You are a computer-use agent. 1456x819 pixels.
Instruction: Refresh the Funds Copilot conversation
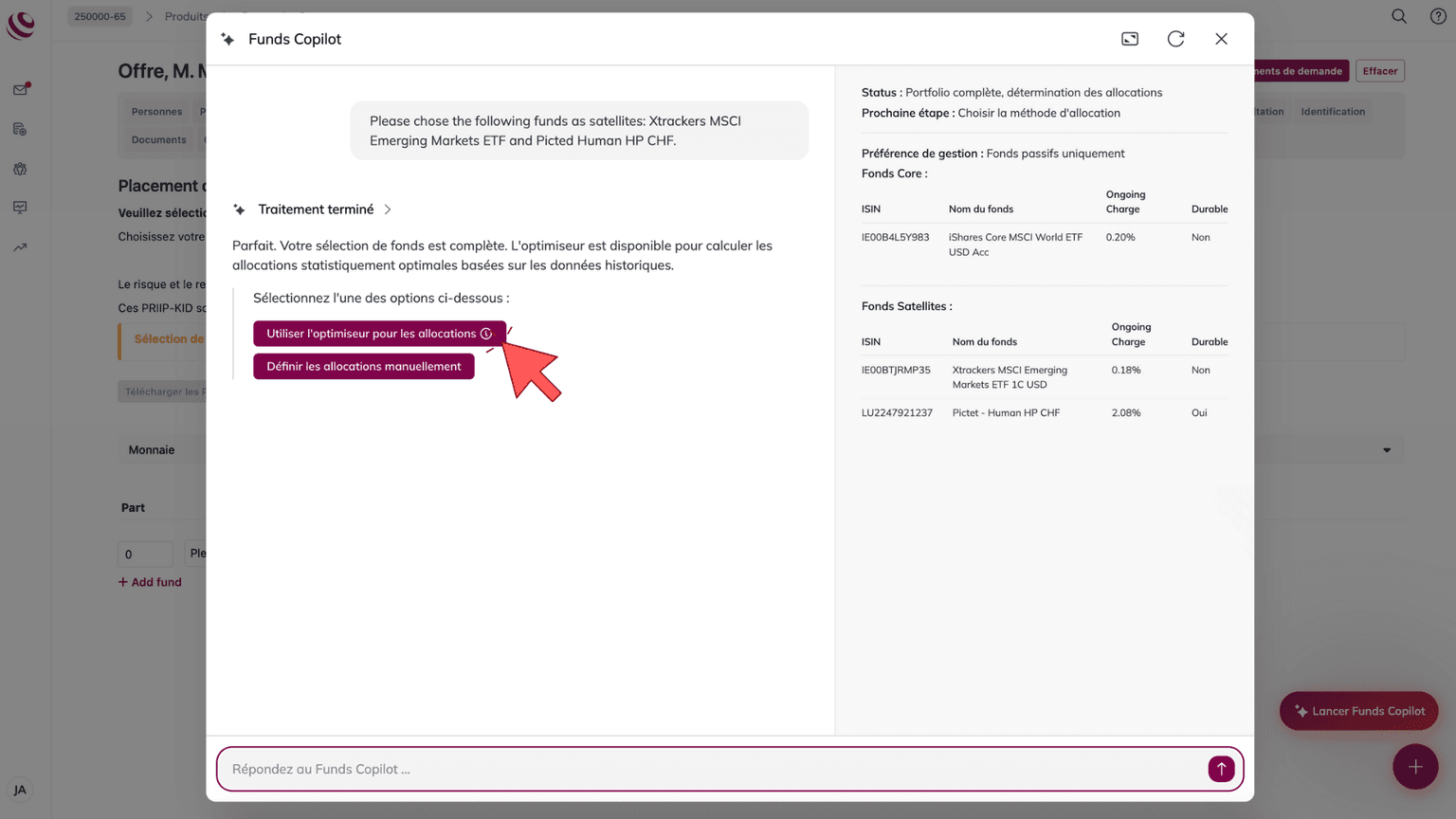tap(1175, 39)
